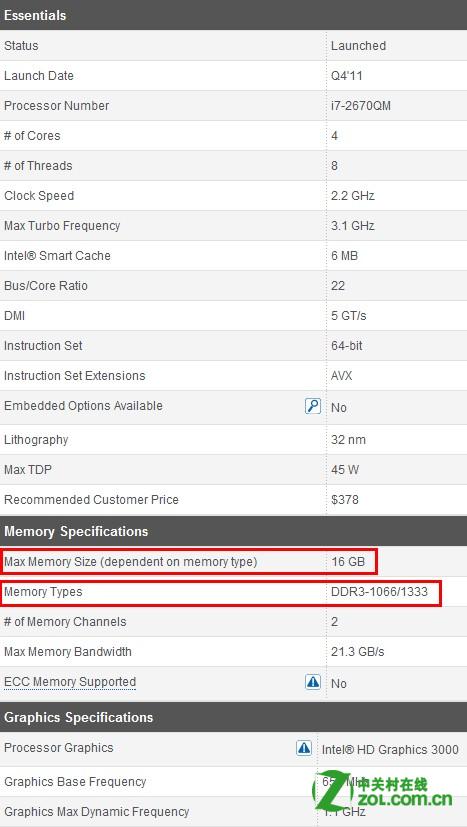Click the Processor Number value i7-2670QM
The width and height of the screenshot is (467, 827).
point(361,105)
